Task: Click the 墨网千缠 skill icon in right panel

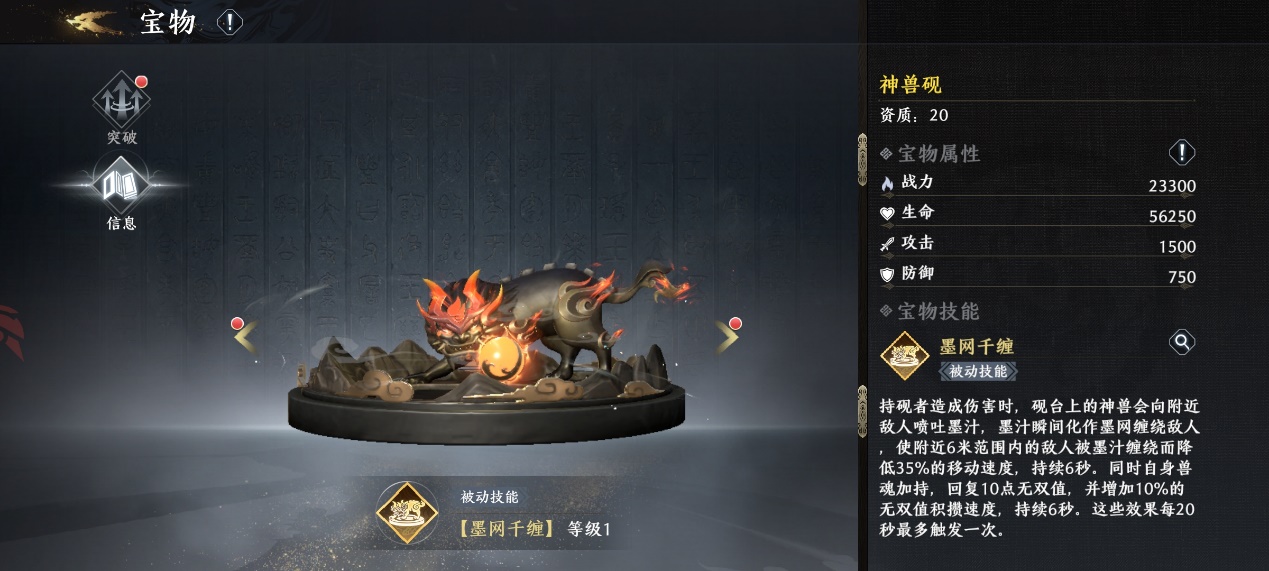Action: [x=905, y=357]
